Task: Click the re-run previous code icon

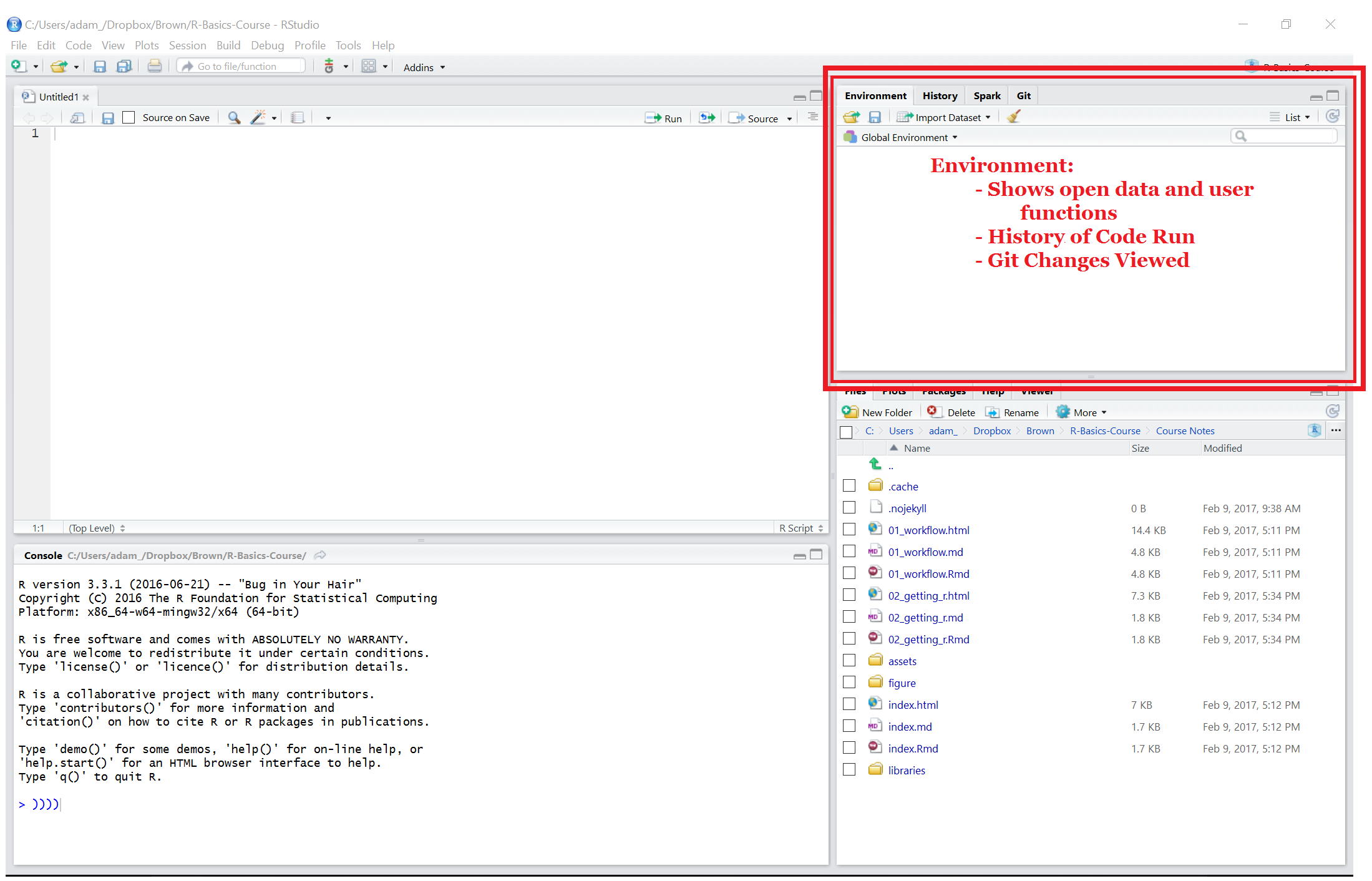Action: [x=707, y=118]
